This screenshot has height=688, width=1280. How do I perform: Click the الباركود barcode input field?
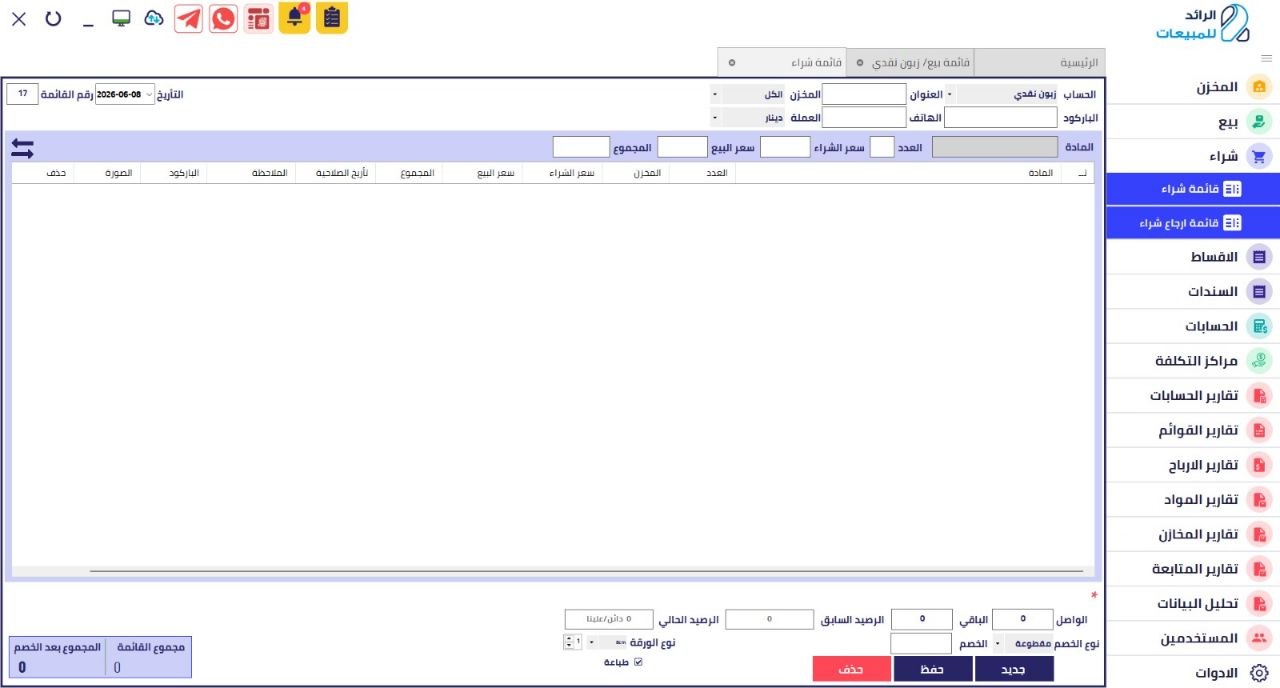tap(1001, 118)
